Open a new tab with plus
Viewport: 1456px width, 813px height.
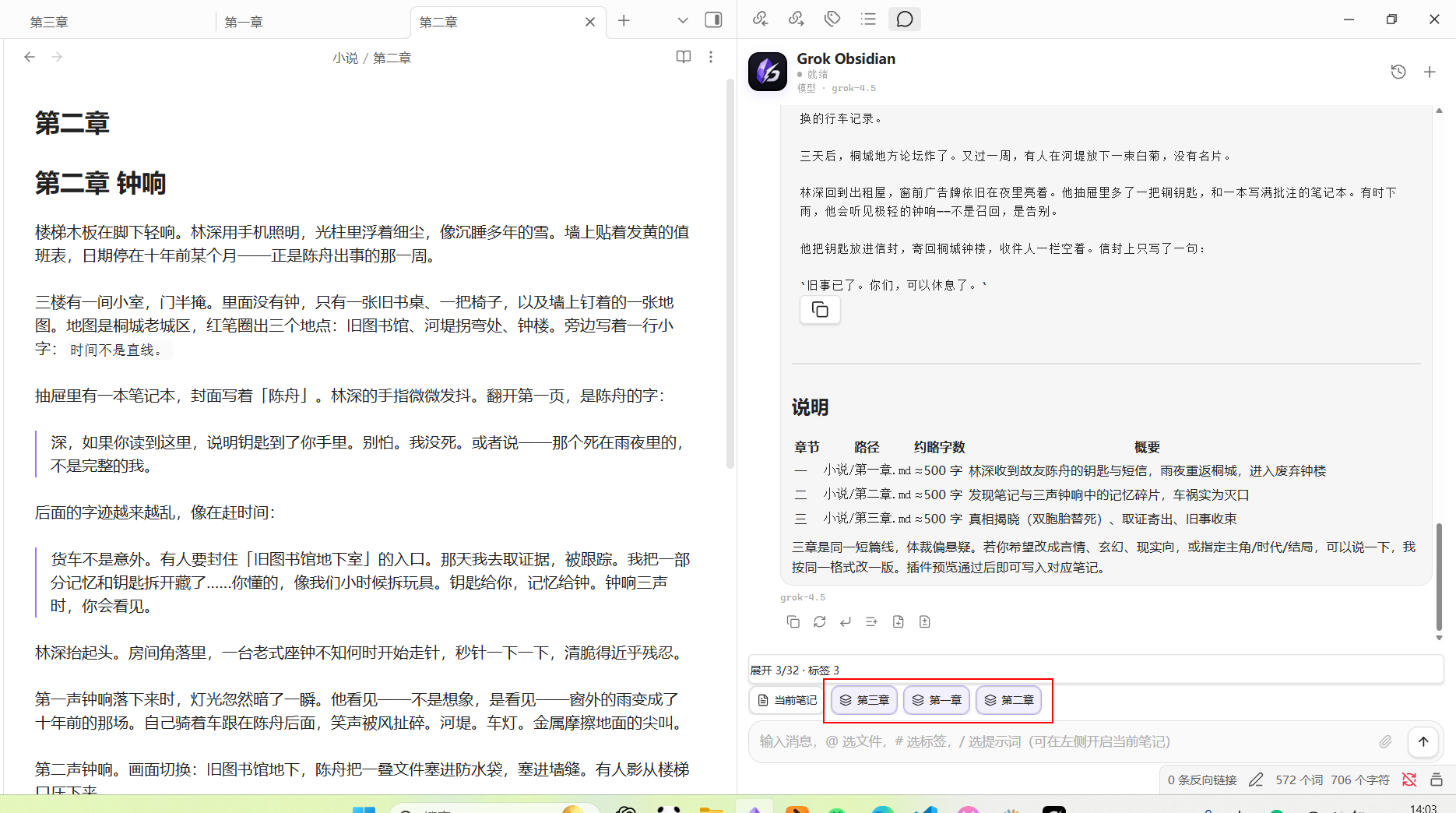(624, 21)
